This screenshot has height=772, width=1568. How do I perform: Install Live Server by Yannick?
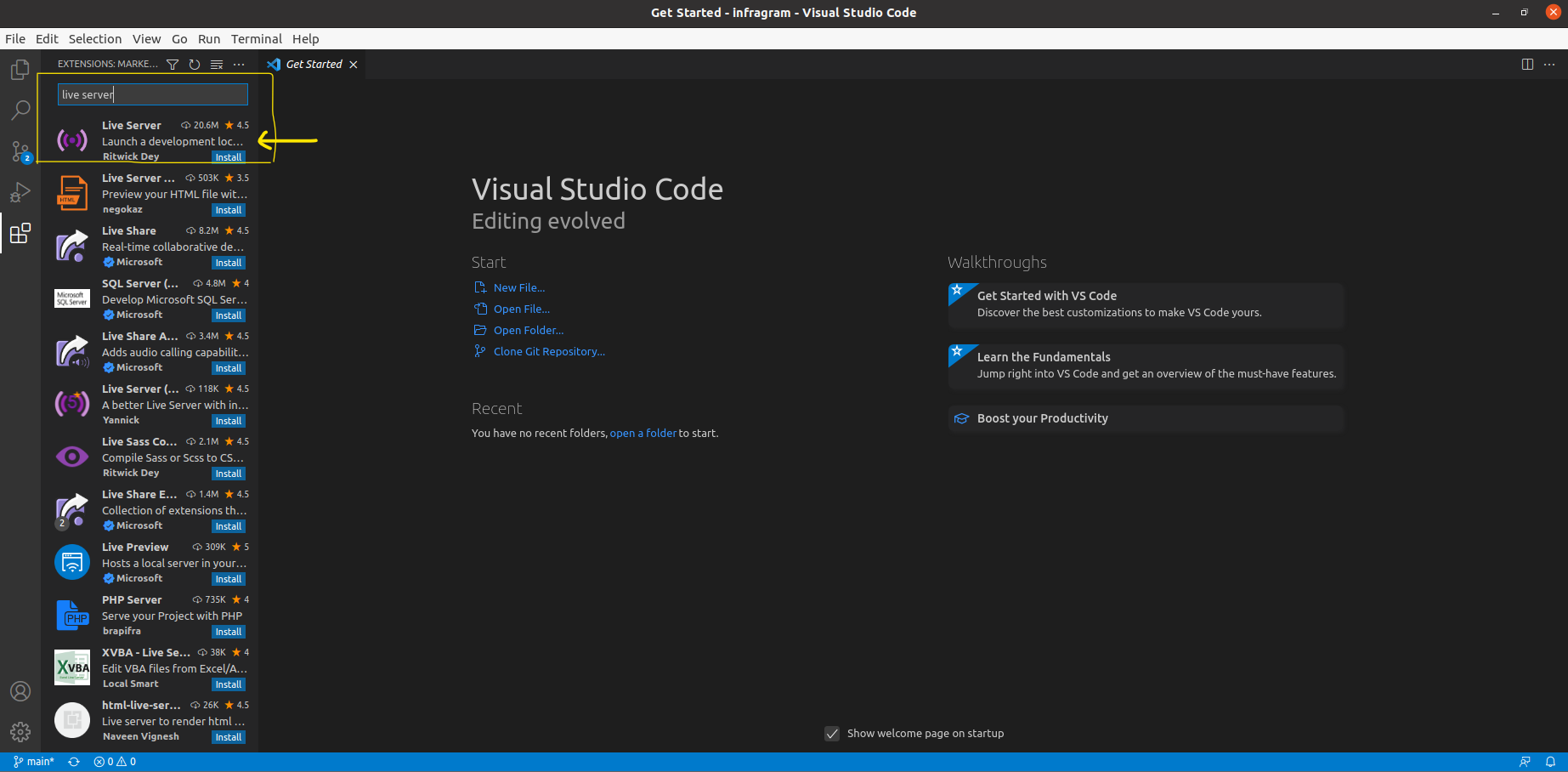229,421
